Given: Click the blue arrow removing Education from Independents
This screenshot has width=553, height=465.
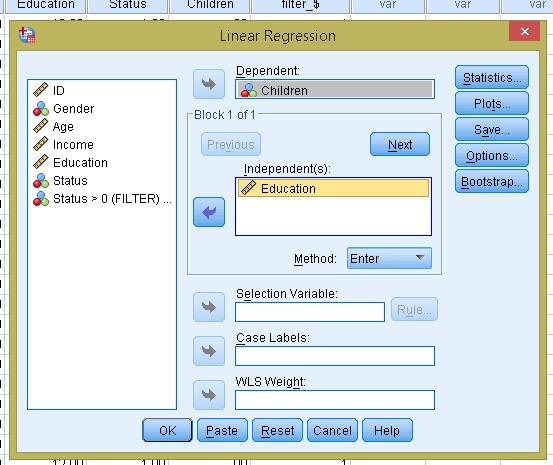Looking at the screenshot, I should (x=209, y=212).
